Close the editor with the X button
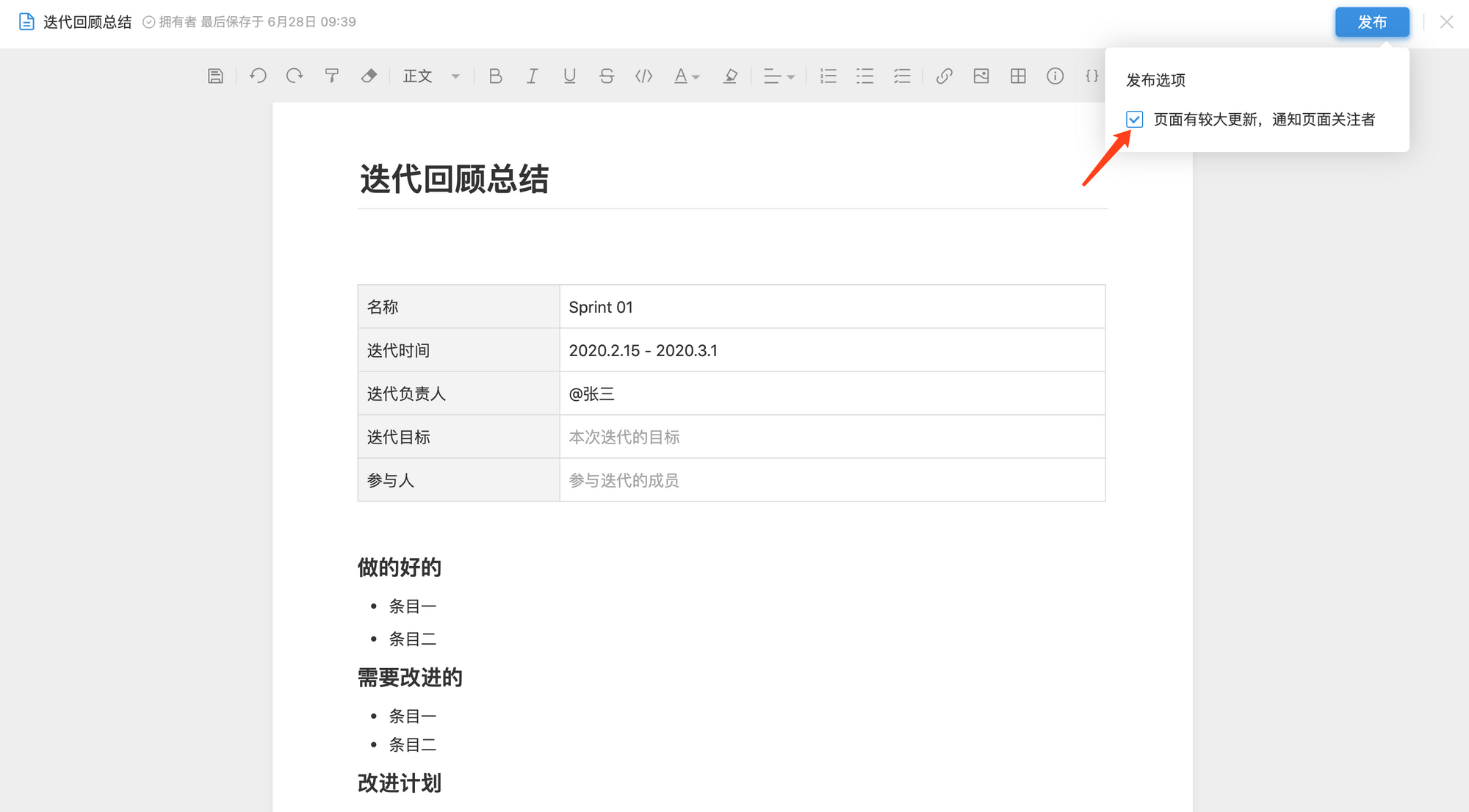1469x812 pixels. click(1446, 22)
